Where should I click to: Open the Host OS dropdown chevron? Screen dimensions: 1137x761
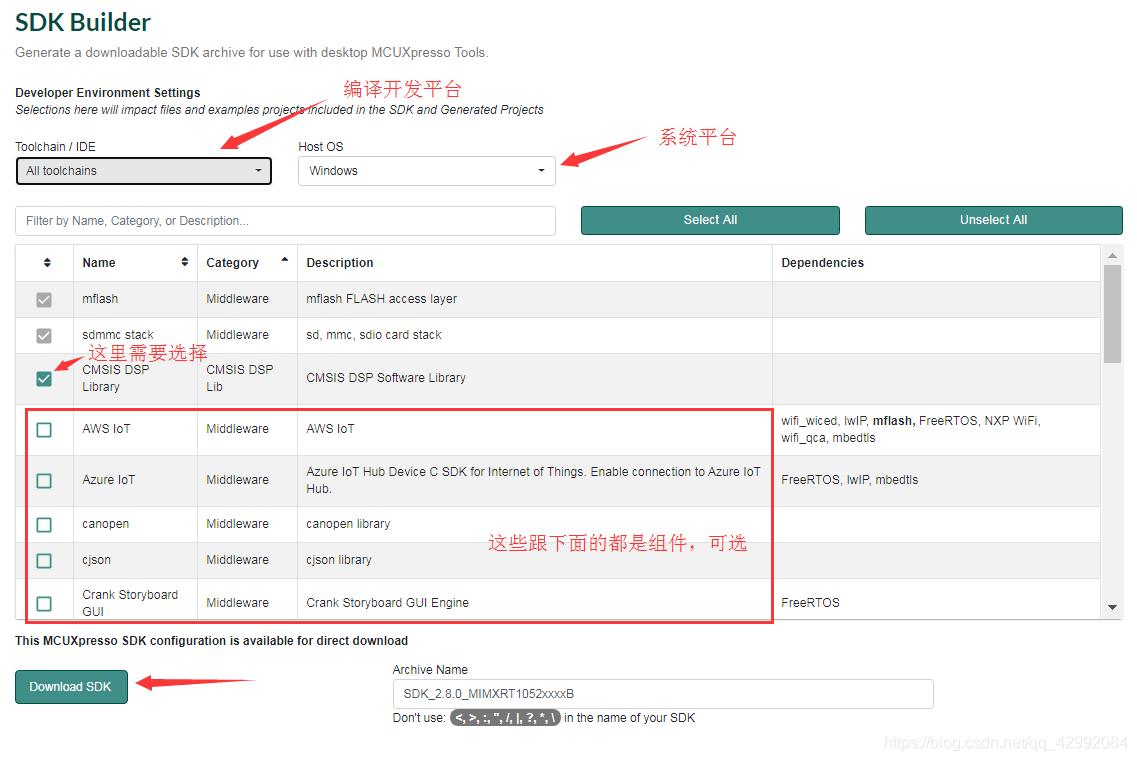(x=541, y=171)
